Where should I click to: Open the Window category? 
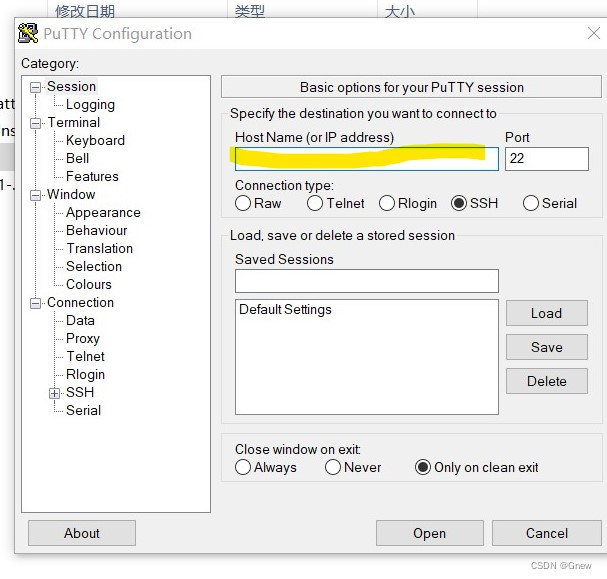71,194
